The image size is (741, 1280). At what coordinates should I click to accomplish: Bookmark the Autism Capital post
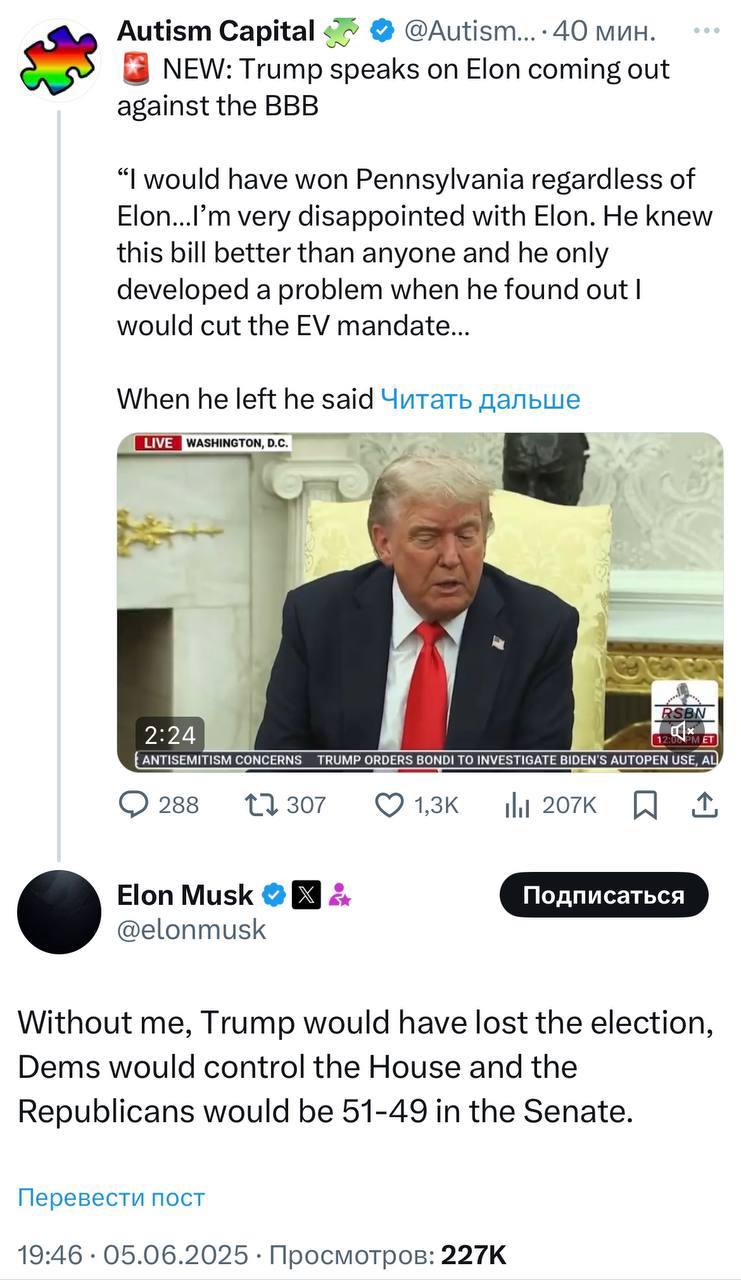[646, 804]
